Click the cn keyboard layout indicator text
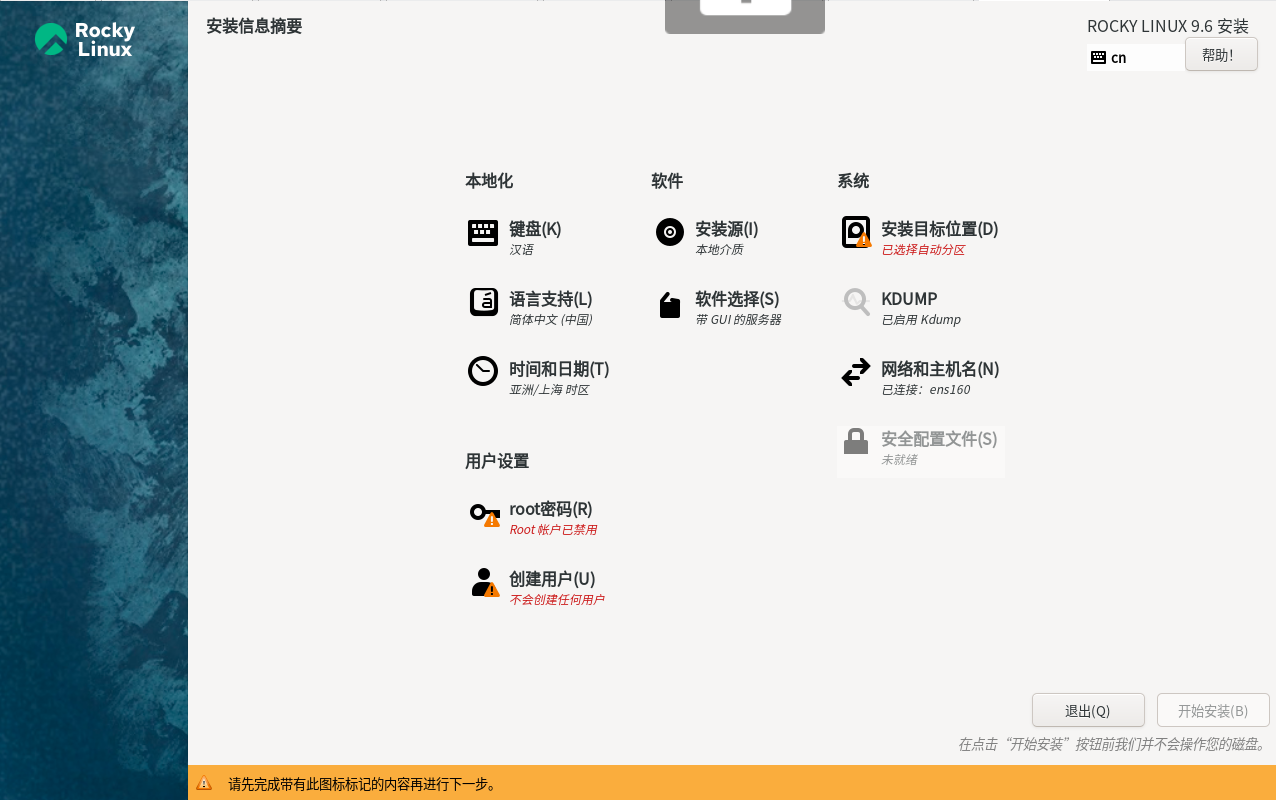 1119,58
